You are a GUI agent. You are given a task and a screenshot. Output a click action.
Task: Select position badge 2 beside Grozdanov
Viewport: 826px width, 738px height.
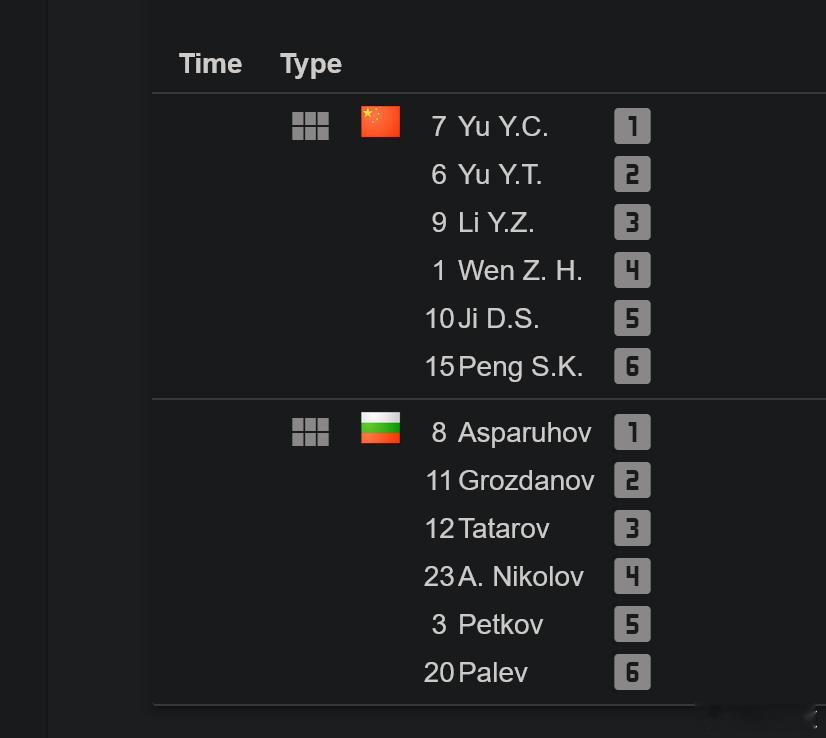(632, 480)
